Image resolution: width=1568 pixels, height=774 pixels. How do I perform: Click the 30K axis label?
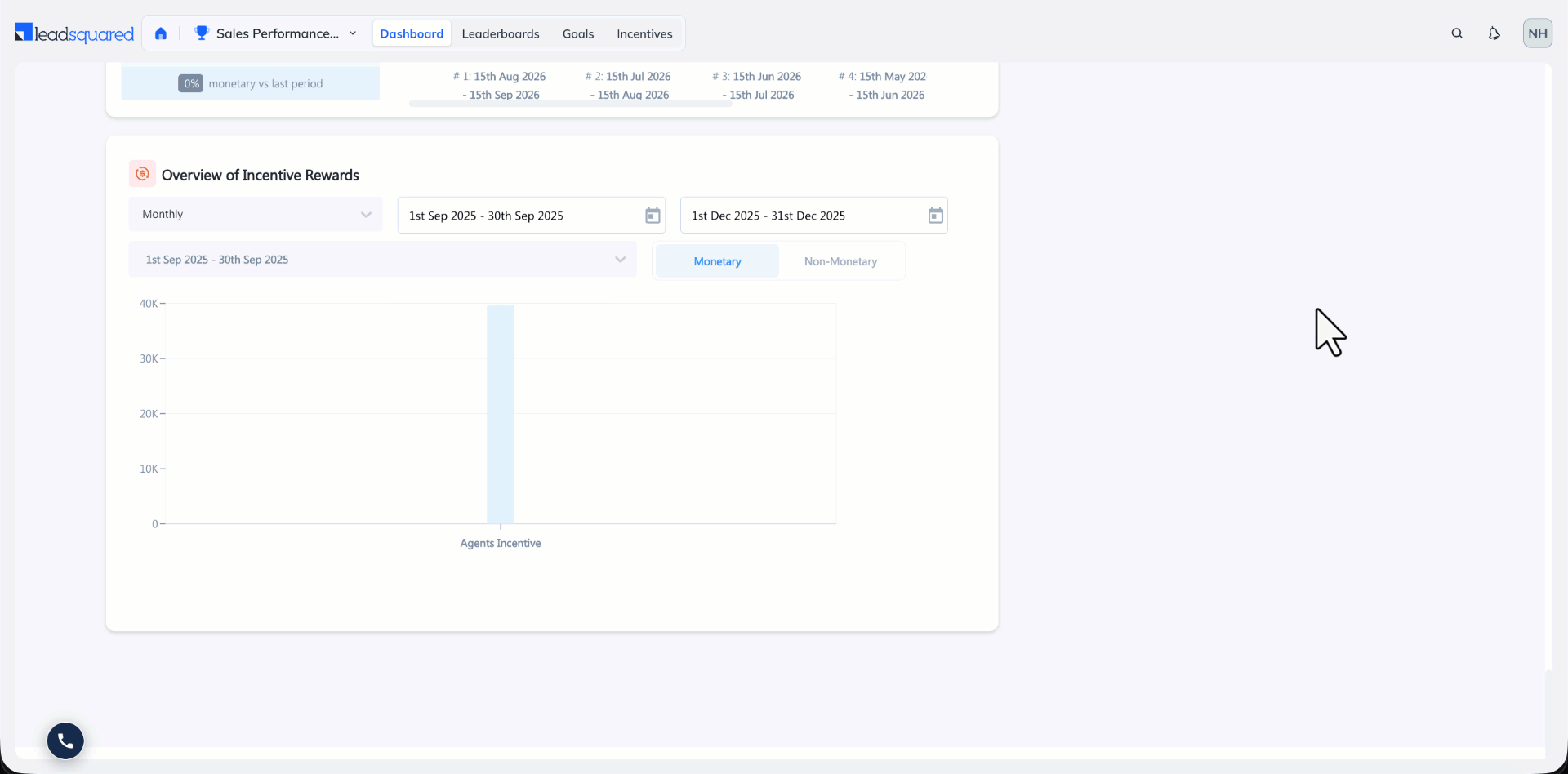pos(149,358)
